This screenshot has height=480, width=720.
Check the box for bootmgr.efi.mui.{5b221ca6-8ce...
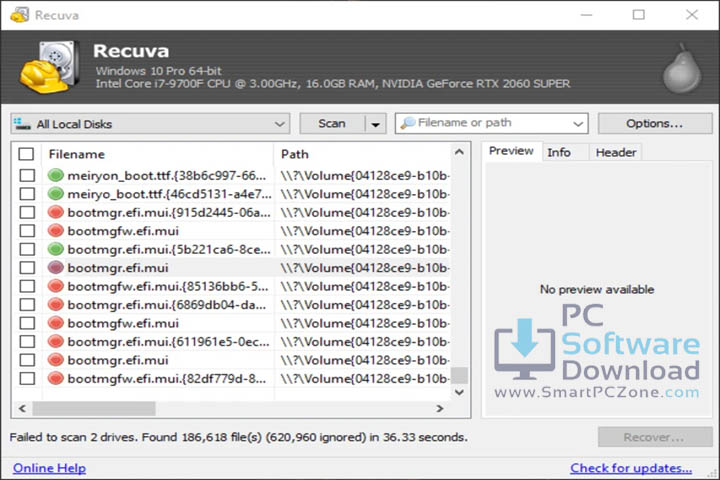click(27, 249)
